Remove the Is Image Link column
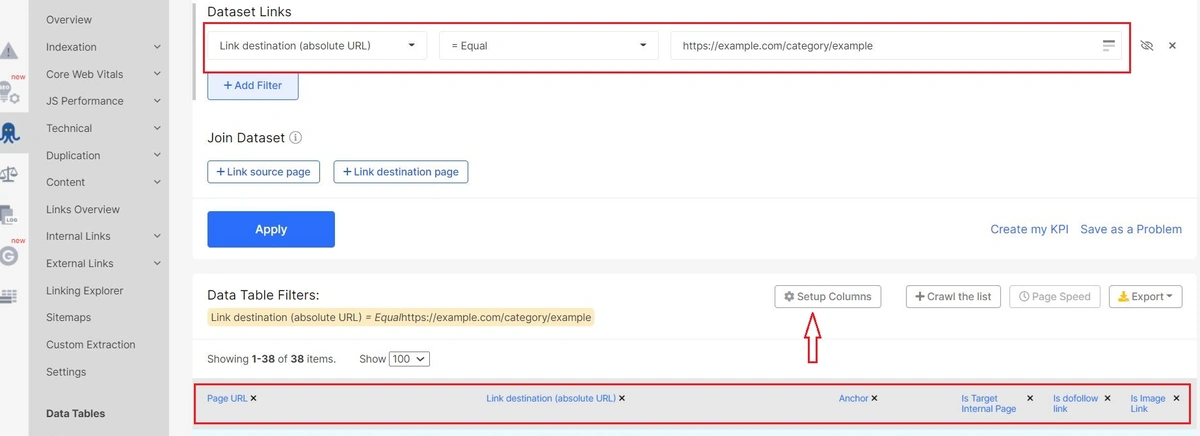The width and height of the screenshot is (1200, 436). tap(1176, 398)
